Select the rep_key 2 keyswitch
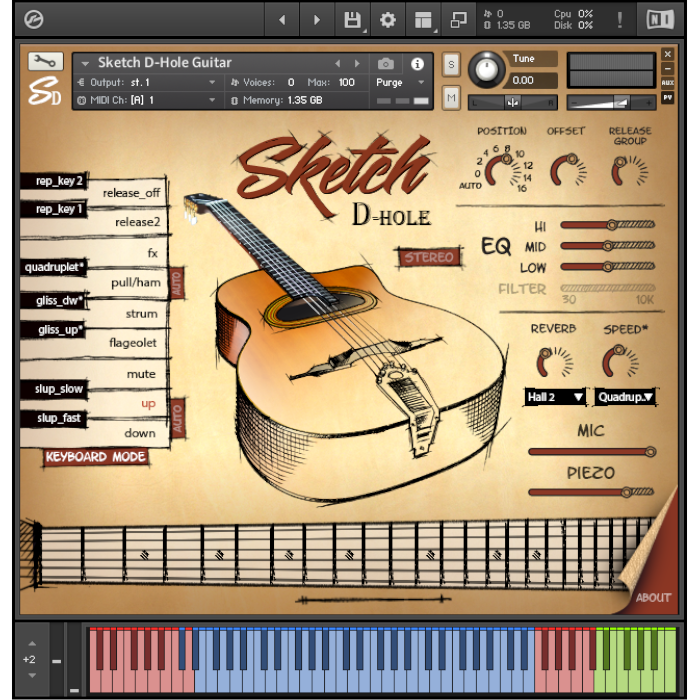This screenshot has width=700, height=700. 54,181
